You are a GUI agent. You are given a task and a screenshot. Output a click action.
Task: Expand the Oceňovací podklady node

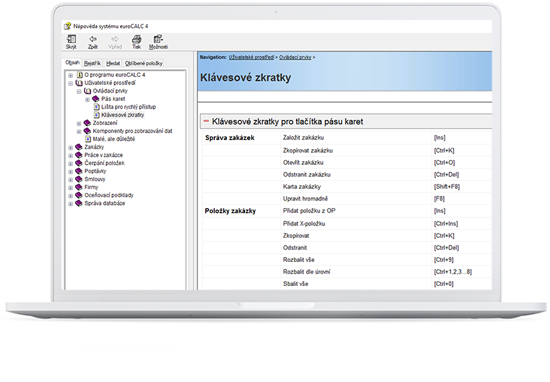coord(71,196)
